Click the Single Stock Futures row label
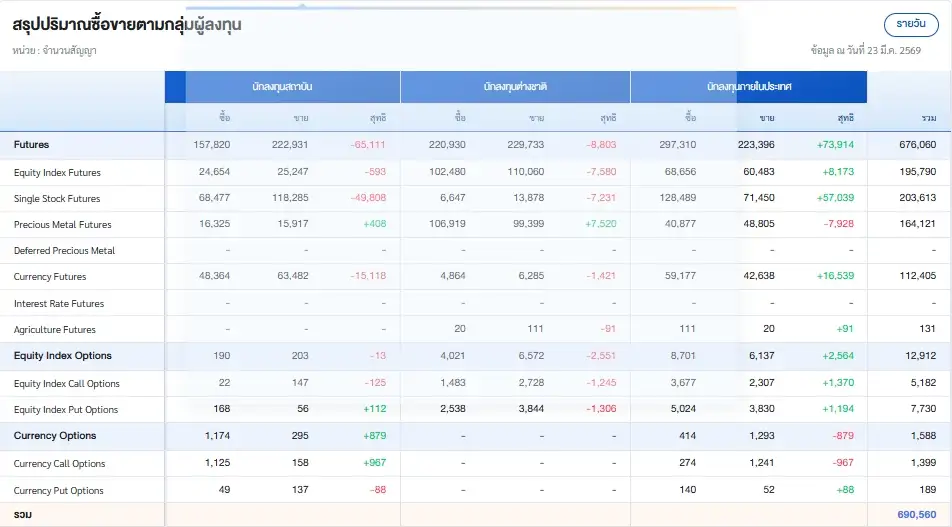The width and height of the screenshot is (952, 527). pyautogui.click(x=57, y=199)
